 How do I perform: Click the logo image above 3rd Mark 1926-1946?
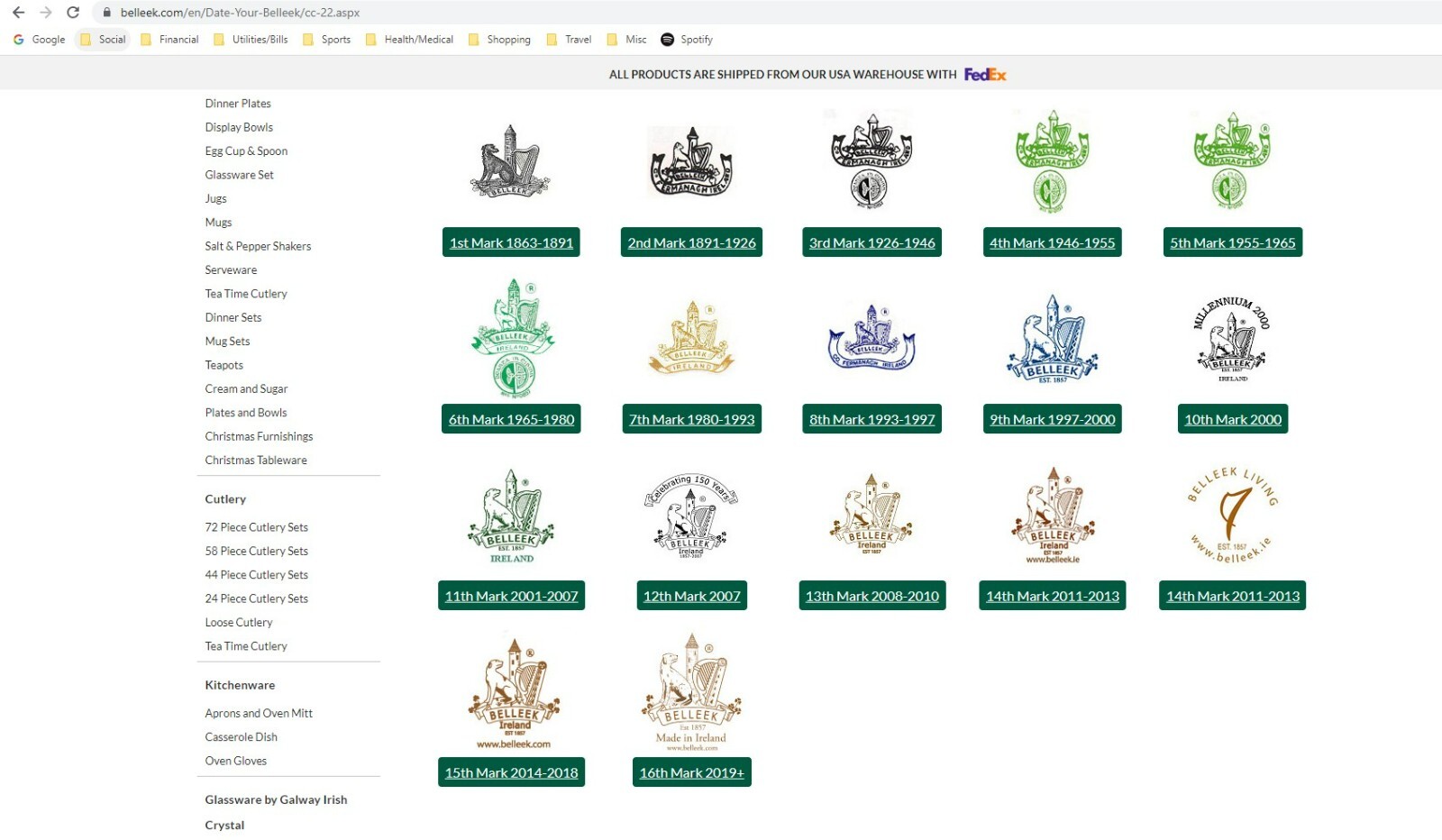[871, 160]
